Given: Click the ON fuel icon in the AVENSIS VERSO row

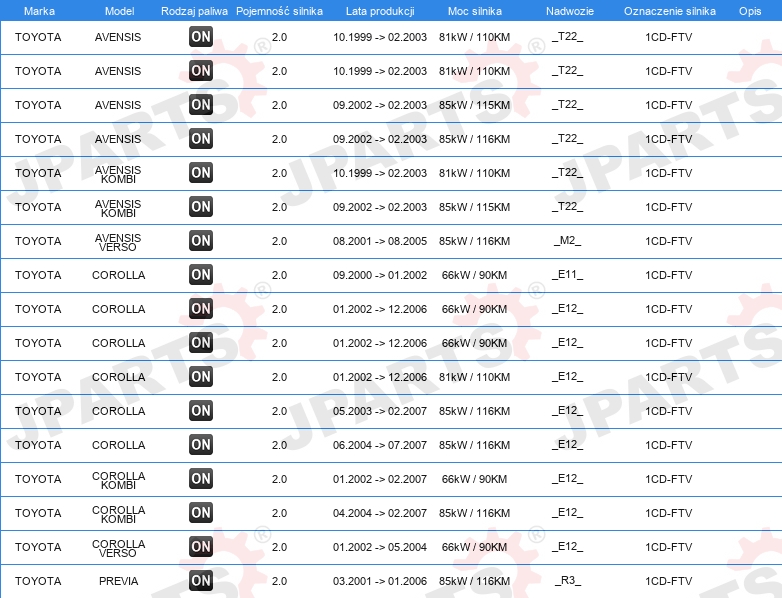Looking at the screenshot, I should click(201, 240).
